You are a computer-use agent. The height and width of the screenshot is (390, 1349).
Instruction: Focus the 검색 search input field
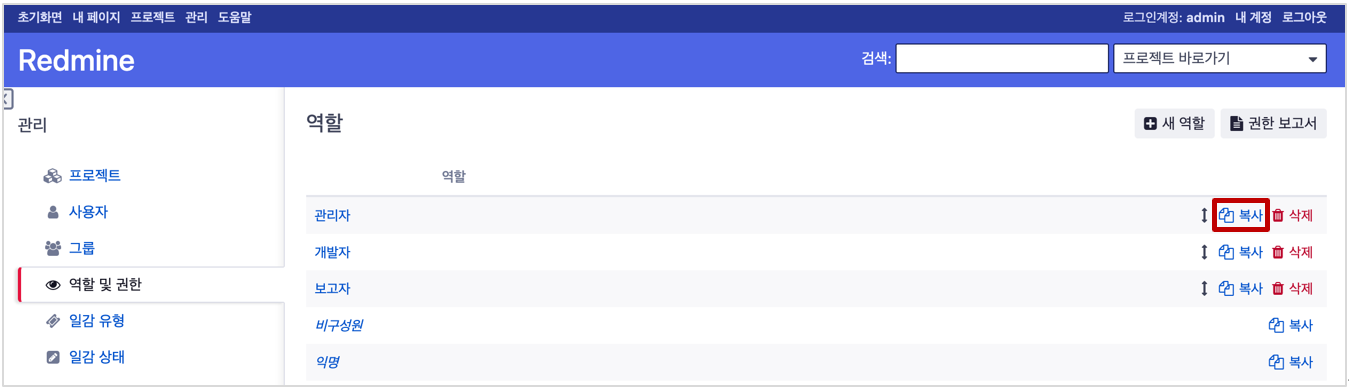point(1001,59)
